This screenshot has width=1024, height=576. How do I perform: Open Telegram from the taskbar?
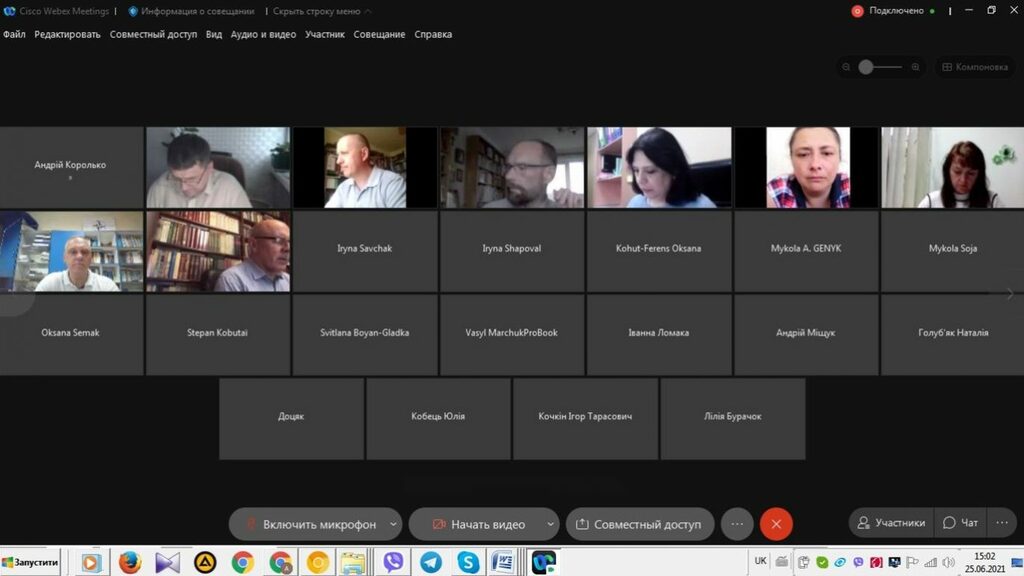(x=431, y=563)
